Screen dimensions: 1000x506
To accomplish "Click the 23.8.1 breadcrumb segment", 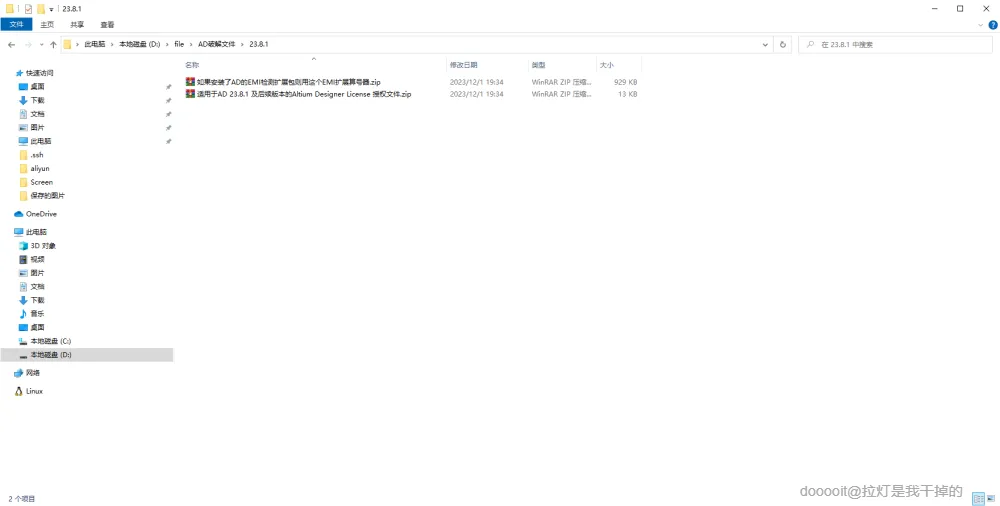I will [x=258, y=44].
